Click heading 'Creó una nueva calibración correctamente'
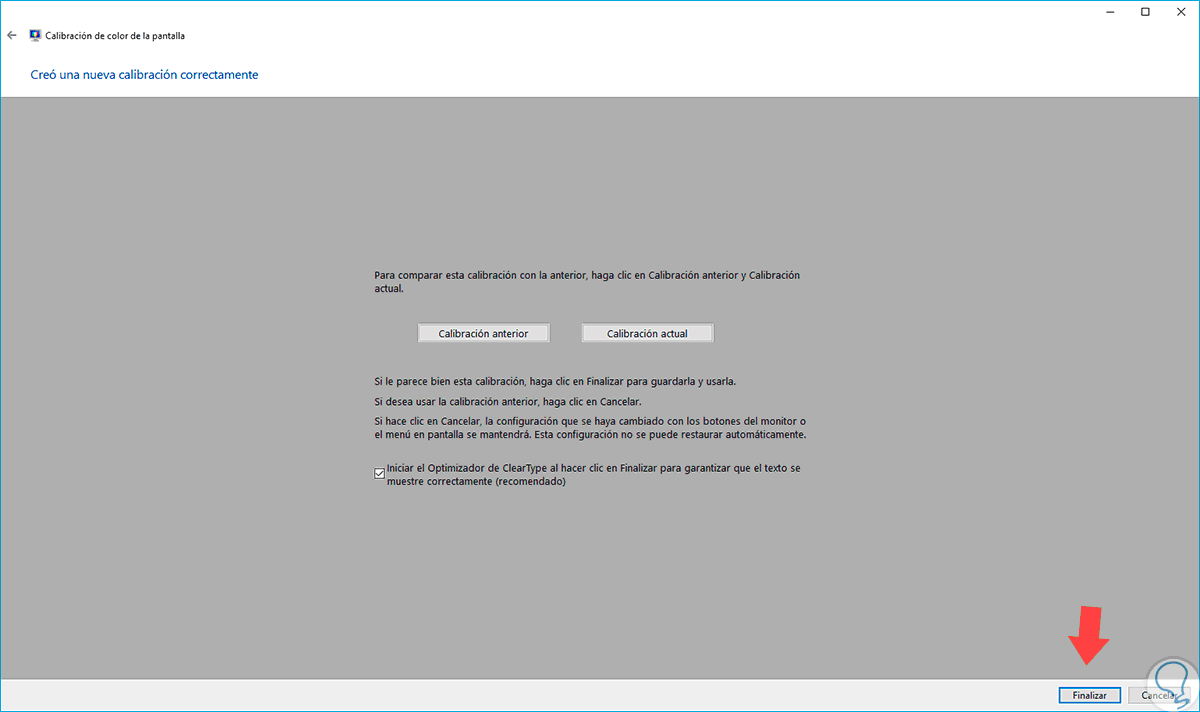The height and width of the screenshot is (712, 1200). tap(145, 75)
